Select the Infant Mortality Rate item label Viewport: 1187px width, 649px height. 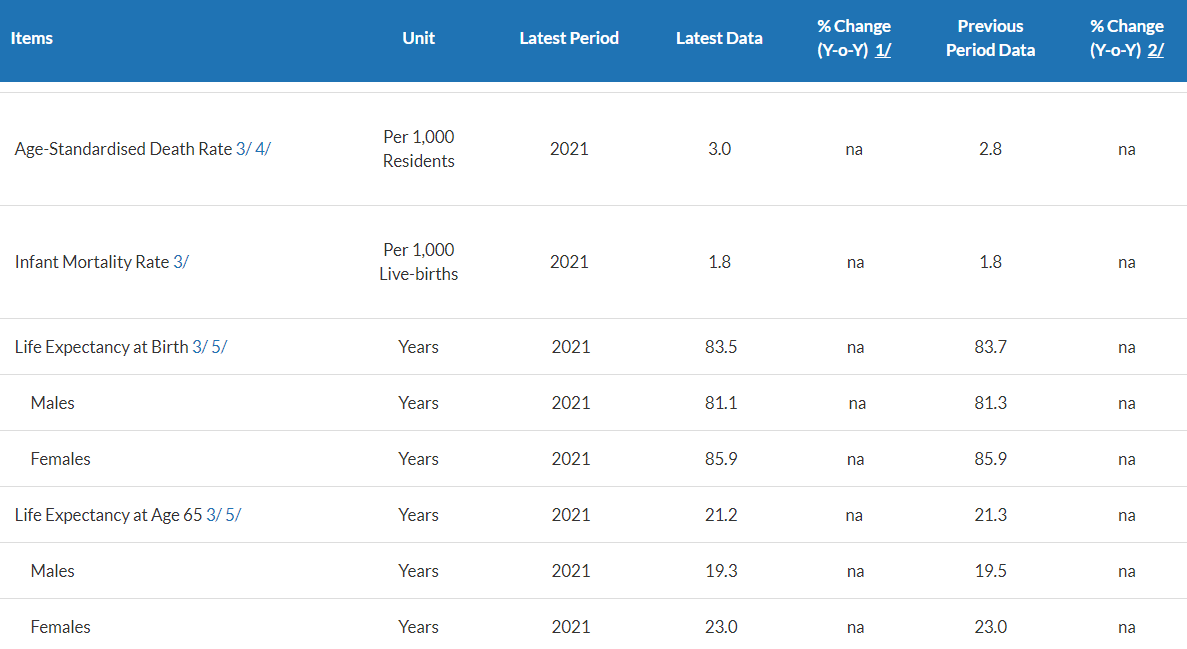tap(92, 262)
